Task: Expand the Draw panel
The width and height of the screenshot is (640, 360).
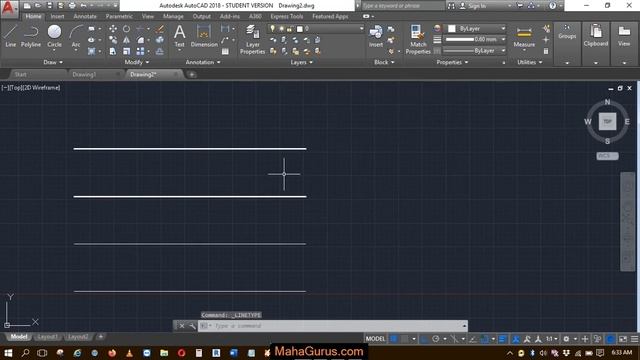Action: (x=53, y=62)
